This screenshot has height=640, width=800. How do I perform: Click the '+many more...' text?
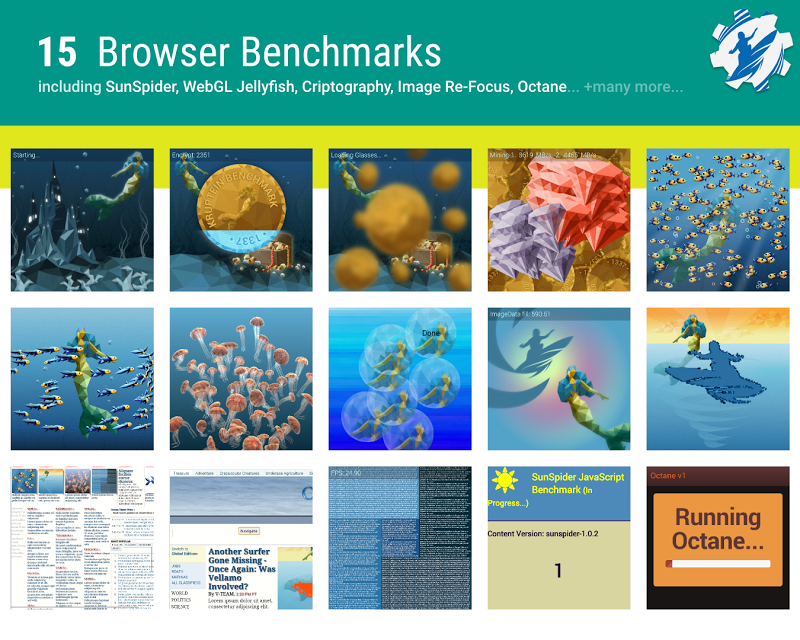click(633, 87)
